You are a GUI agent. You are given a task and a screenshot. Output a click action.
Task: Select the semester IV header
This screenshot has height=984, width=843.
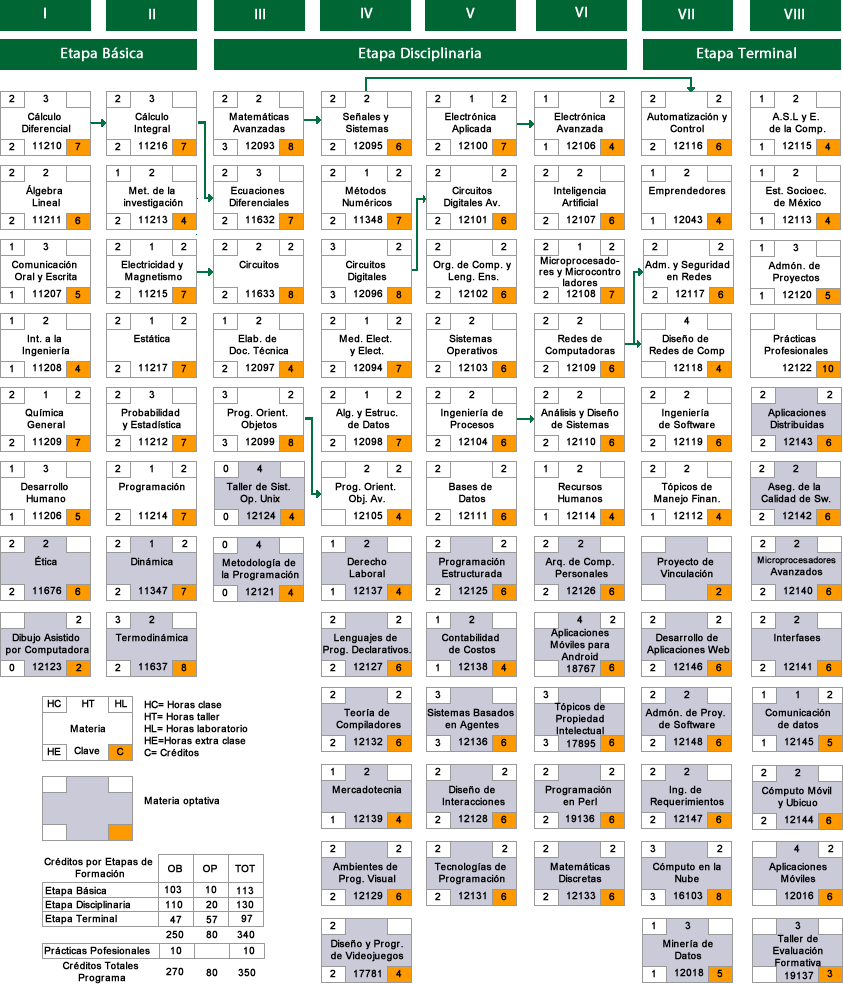pos(366,14)
